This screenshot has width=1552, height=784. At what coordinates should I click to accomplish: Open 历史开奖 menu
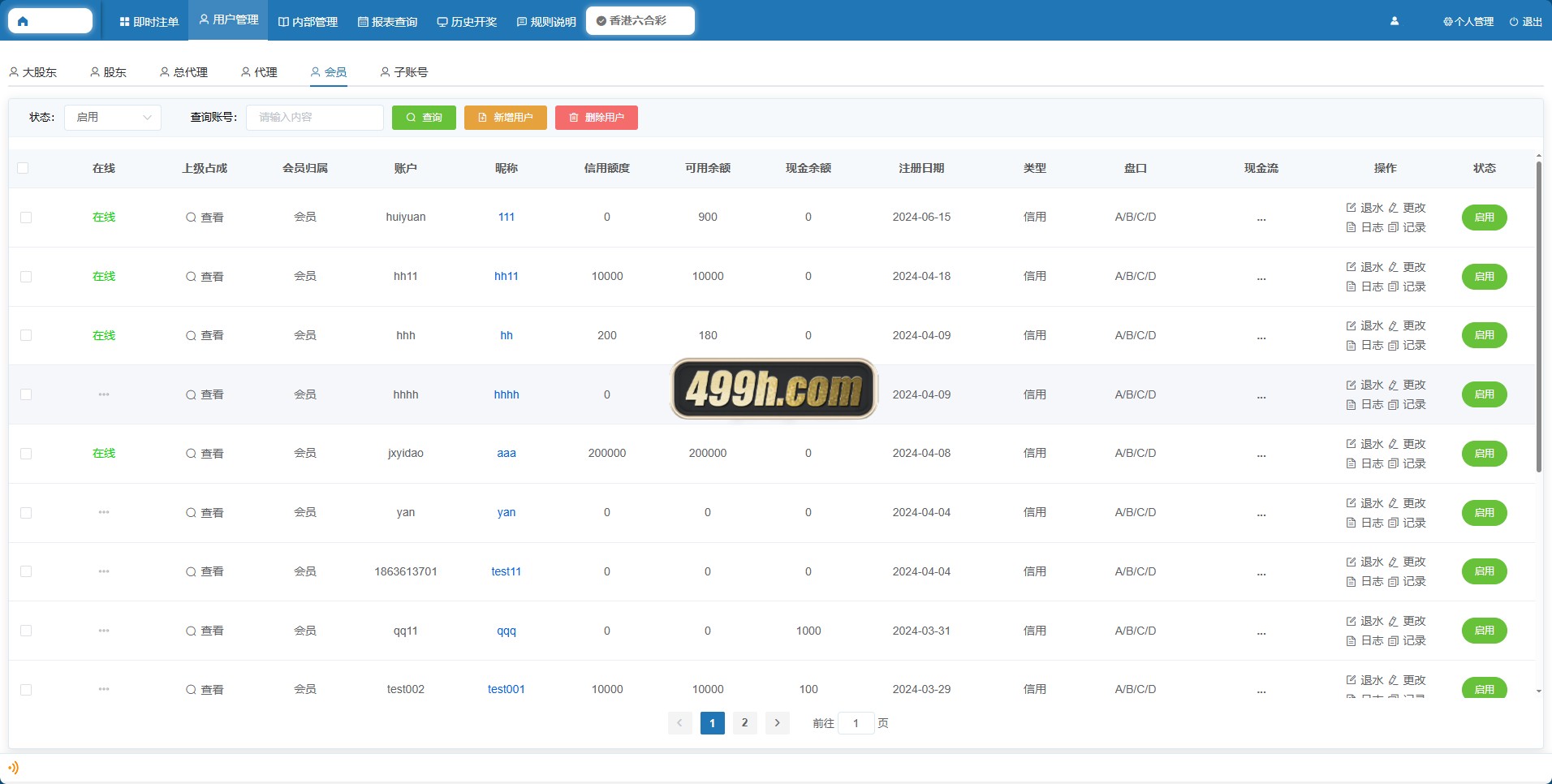pyautogui.click(x=467, y=22)
